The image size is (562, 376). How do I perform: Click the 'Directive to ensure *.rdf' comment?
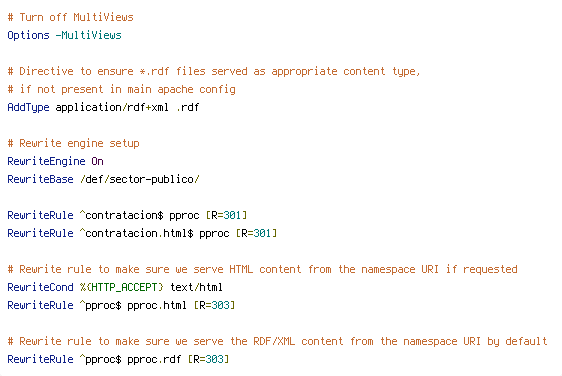tap(214, 71)
